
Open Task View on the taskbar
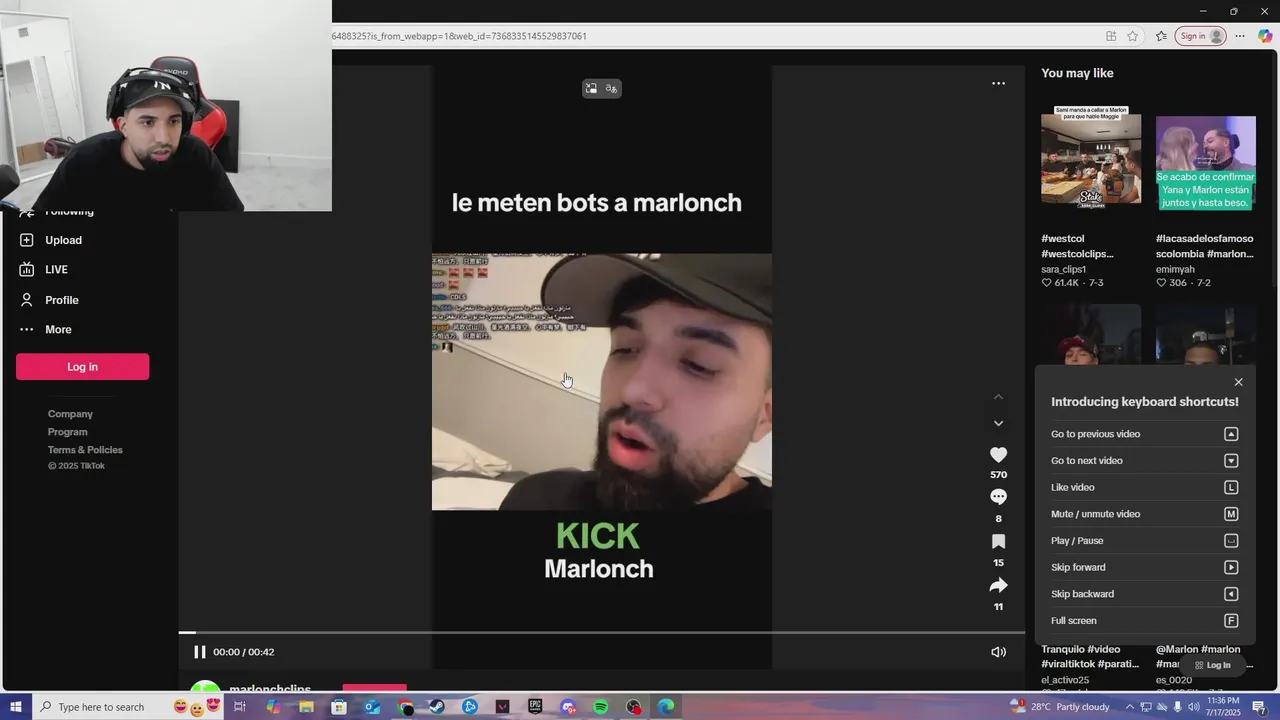click(240, 707)
